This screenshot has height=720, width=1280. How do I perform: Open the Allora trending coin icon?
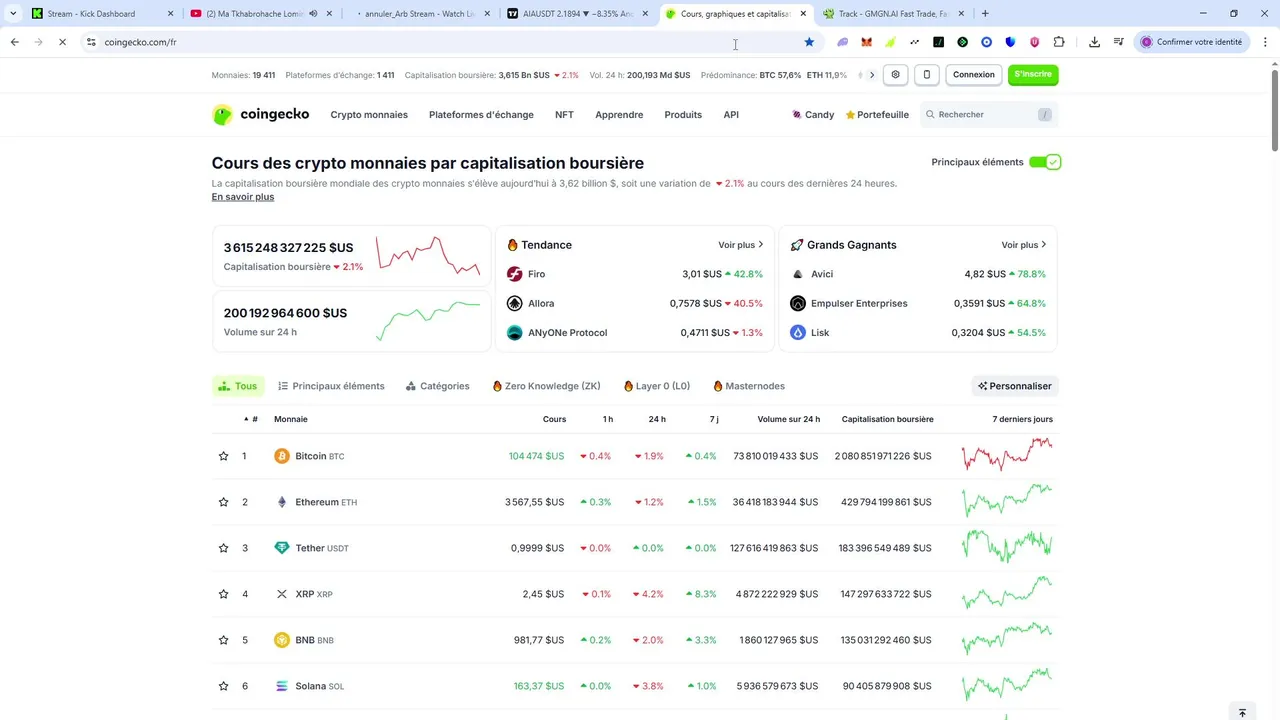(515, 303)
